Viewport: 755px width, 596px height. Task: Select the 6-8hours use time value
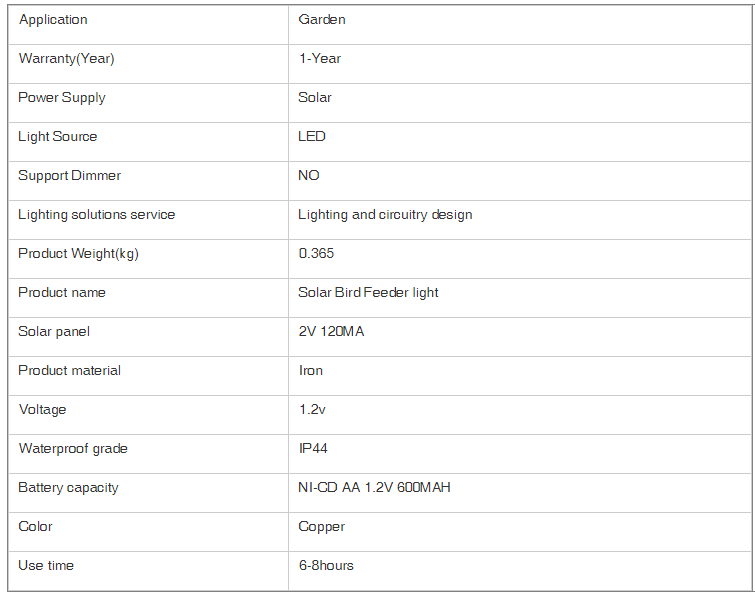click(x=326, y=566)
